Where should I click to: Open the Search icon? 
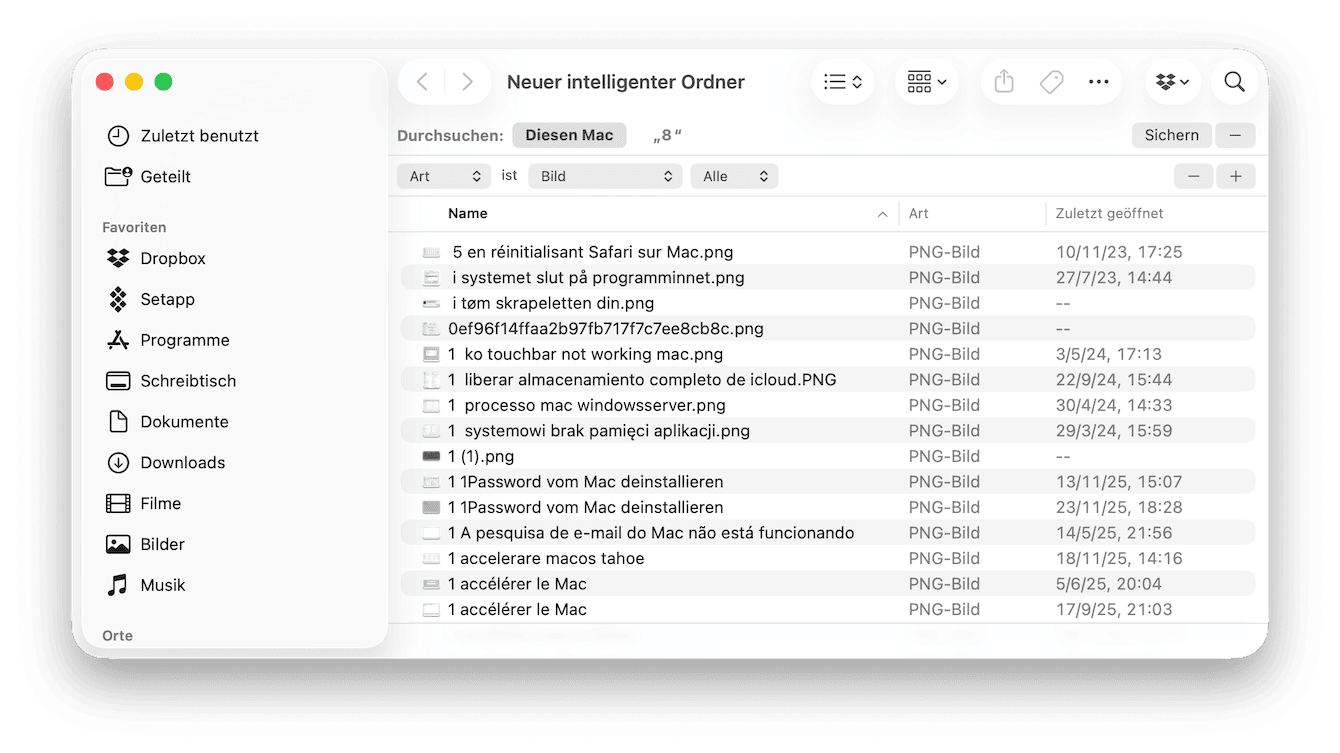click(x=1235, y=82)
